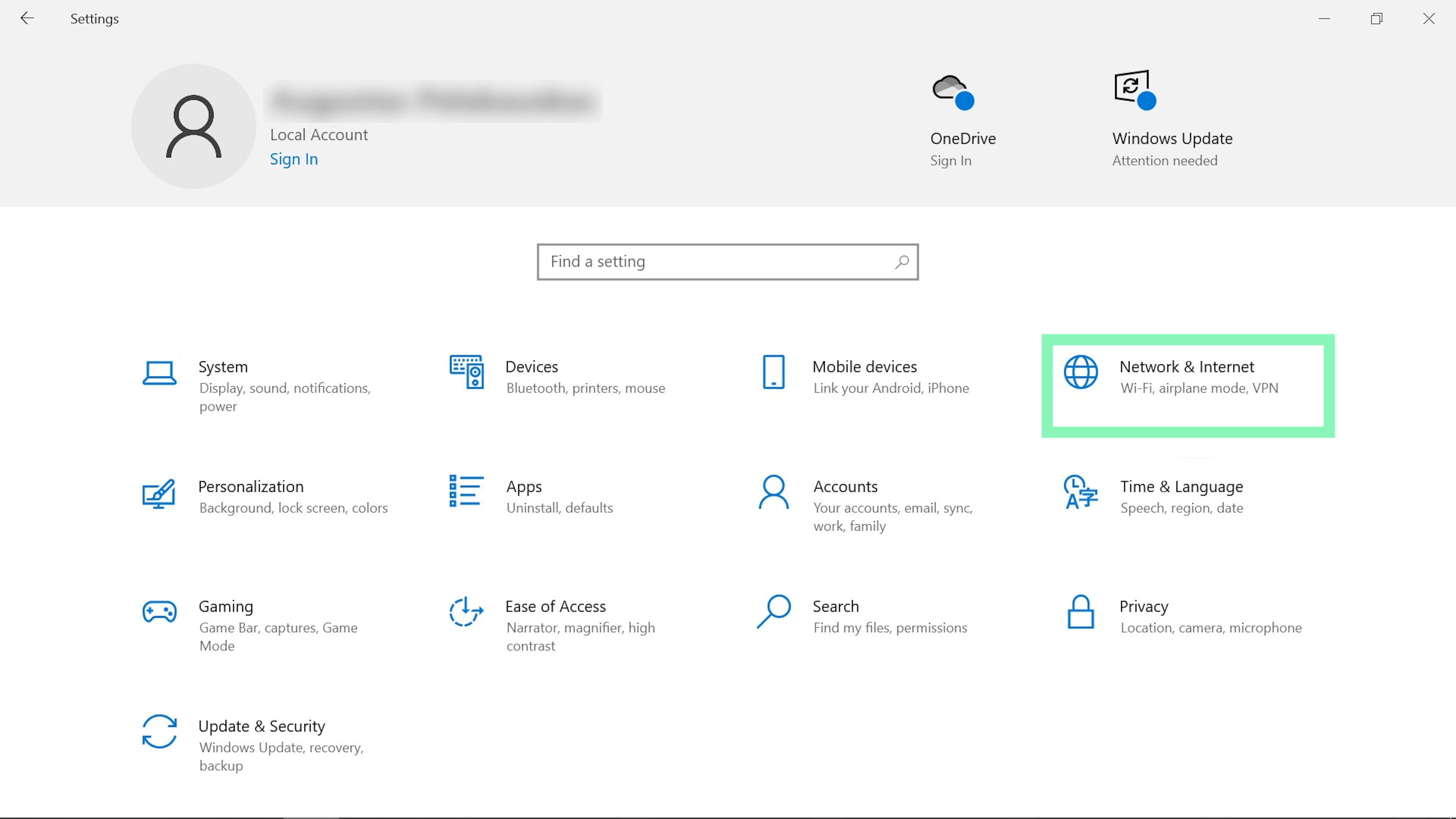1456x819 pixels.
Task: Click the Update & Security title
Action: (262, 726)
